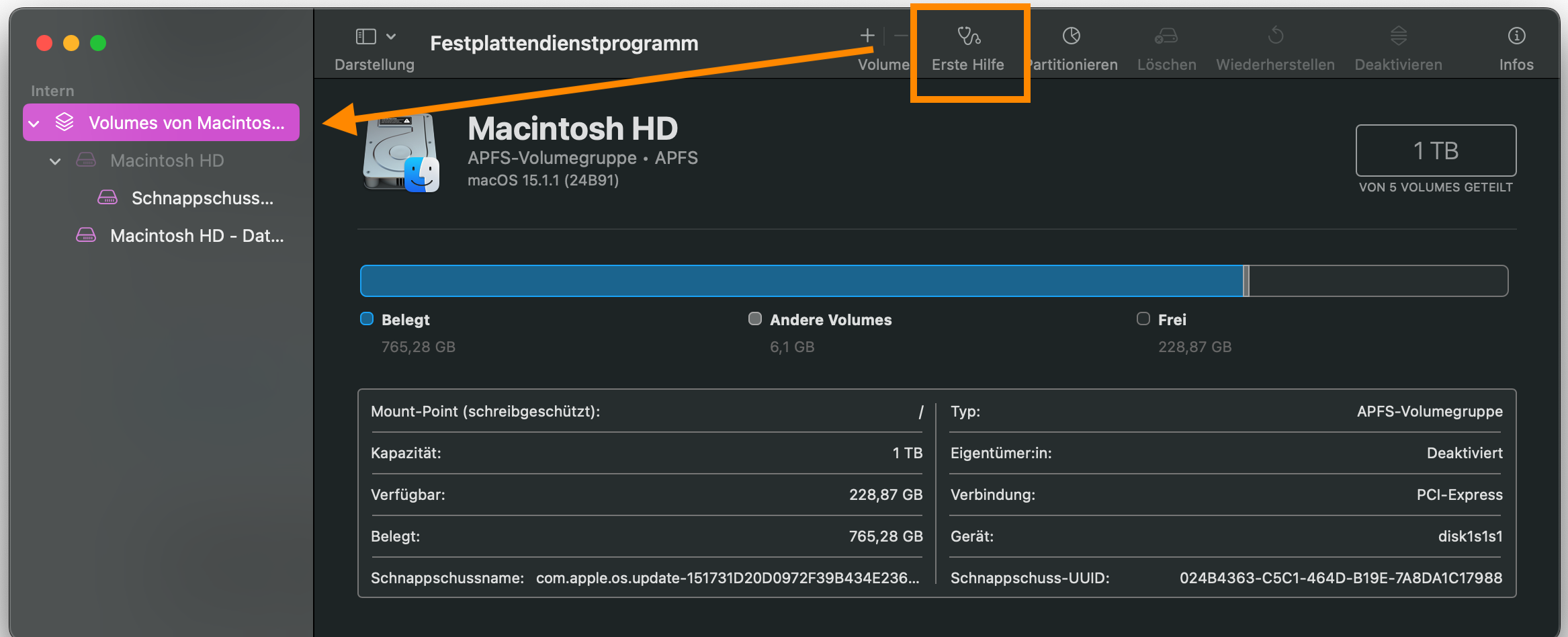Click the Frei legend indicator
This screenshot has height=637, width=1568.
click(1143, 319)
